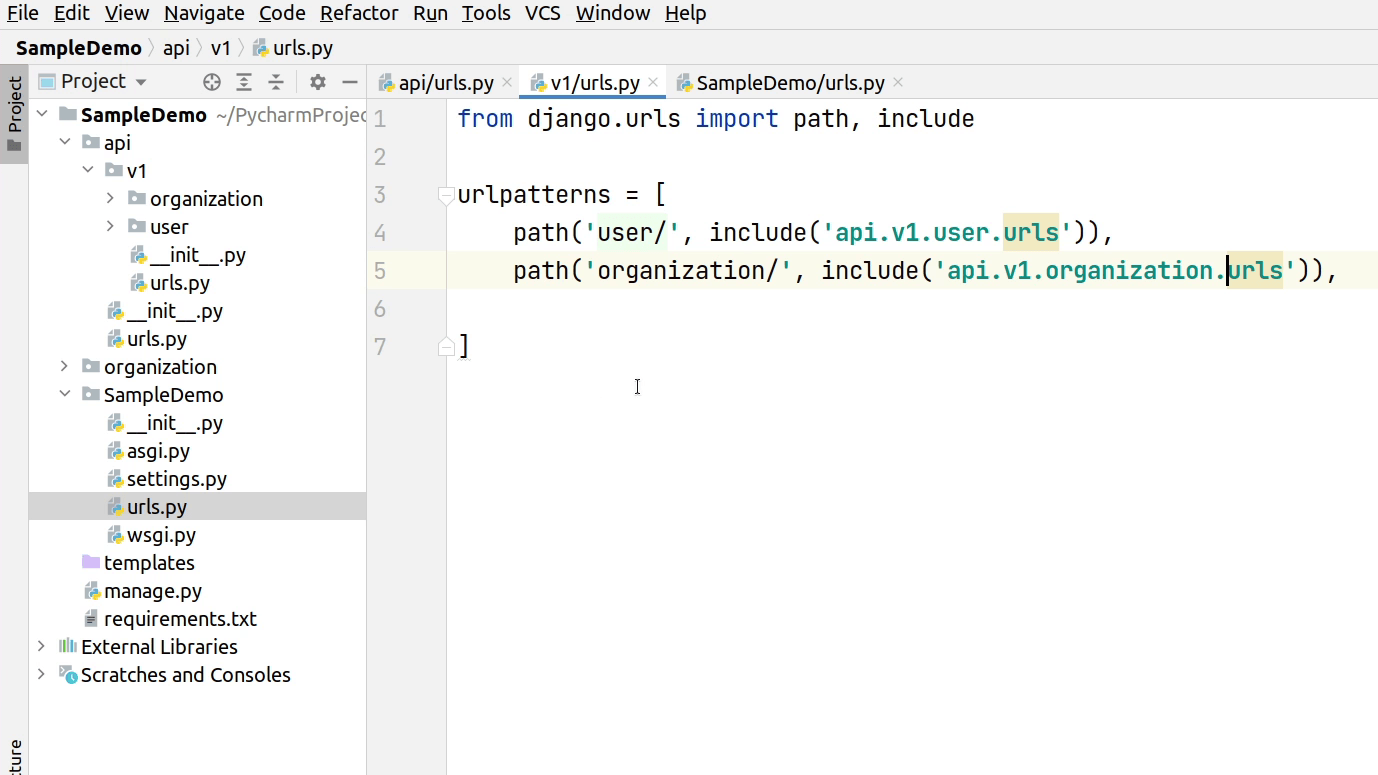Open Project panel settings via gear icon

pos(317,82)
